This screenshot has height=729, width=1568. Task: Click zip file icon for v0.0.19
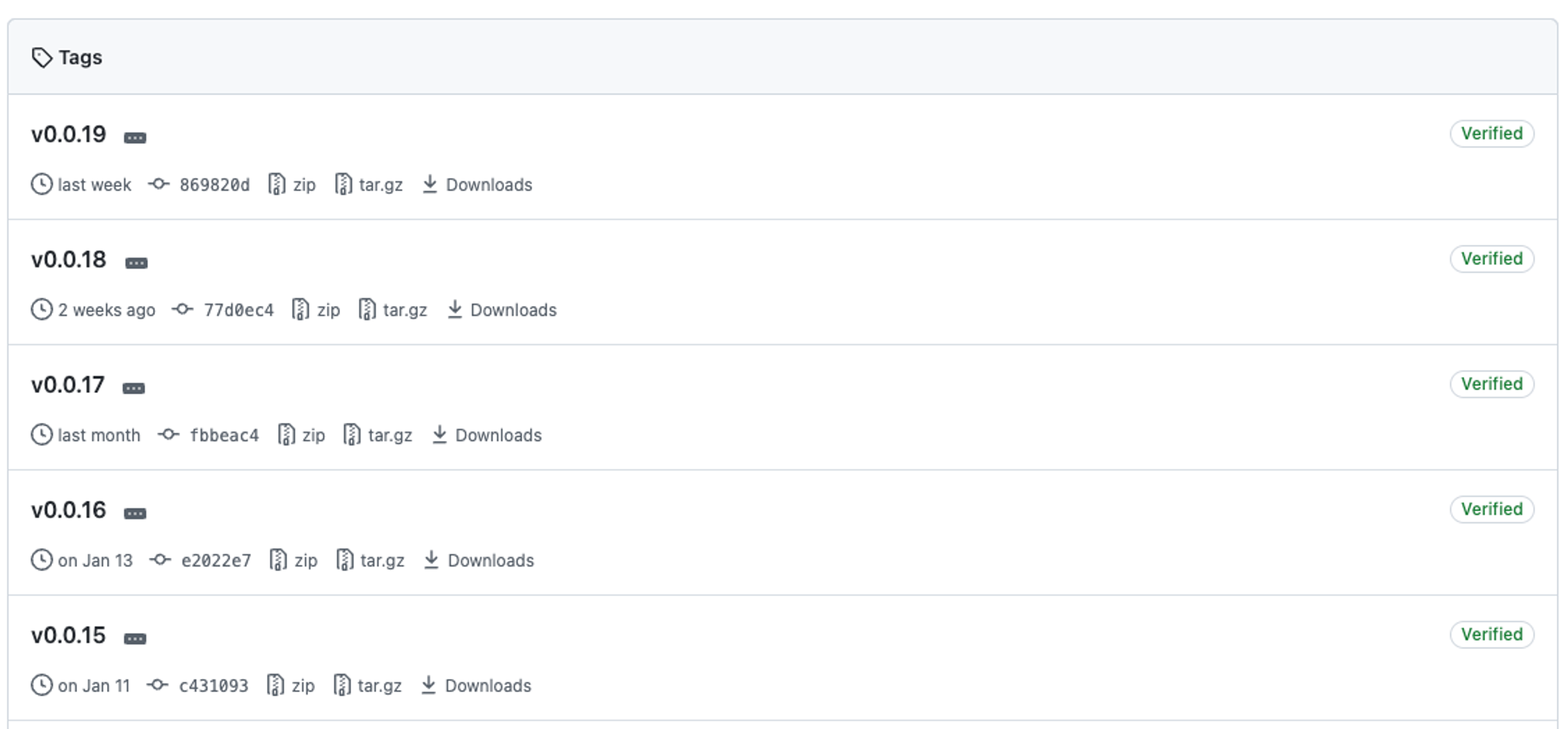pos(276,184)
